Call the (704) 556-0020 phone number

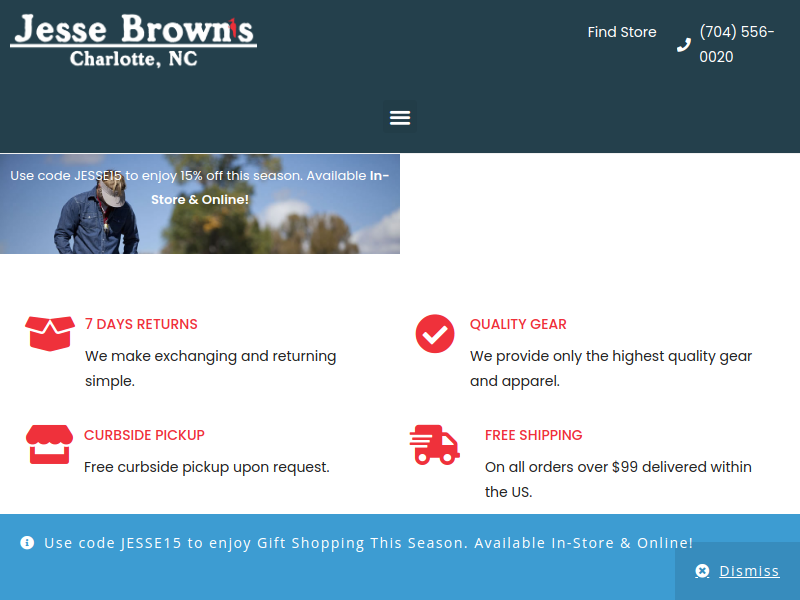click(736, 44)
